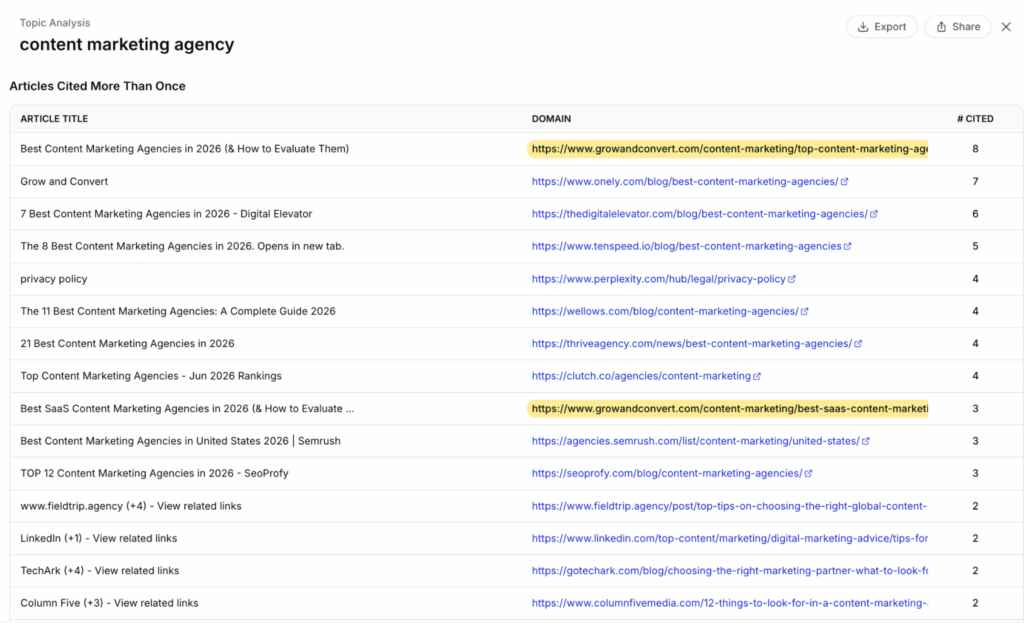Click 'Column Five (+3) - View related links'
1024x623 pixels.
click(109, 603)
